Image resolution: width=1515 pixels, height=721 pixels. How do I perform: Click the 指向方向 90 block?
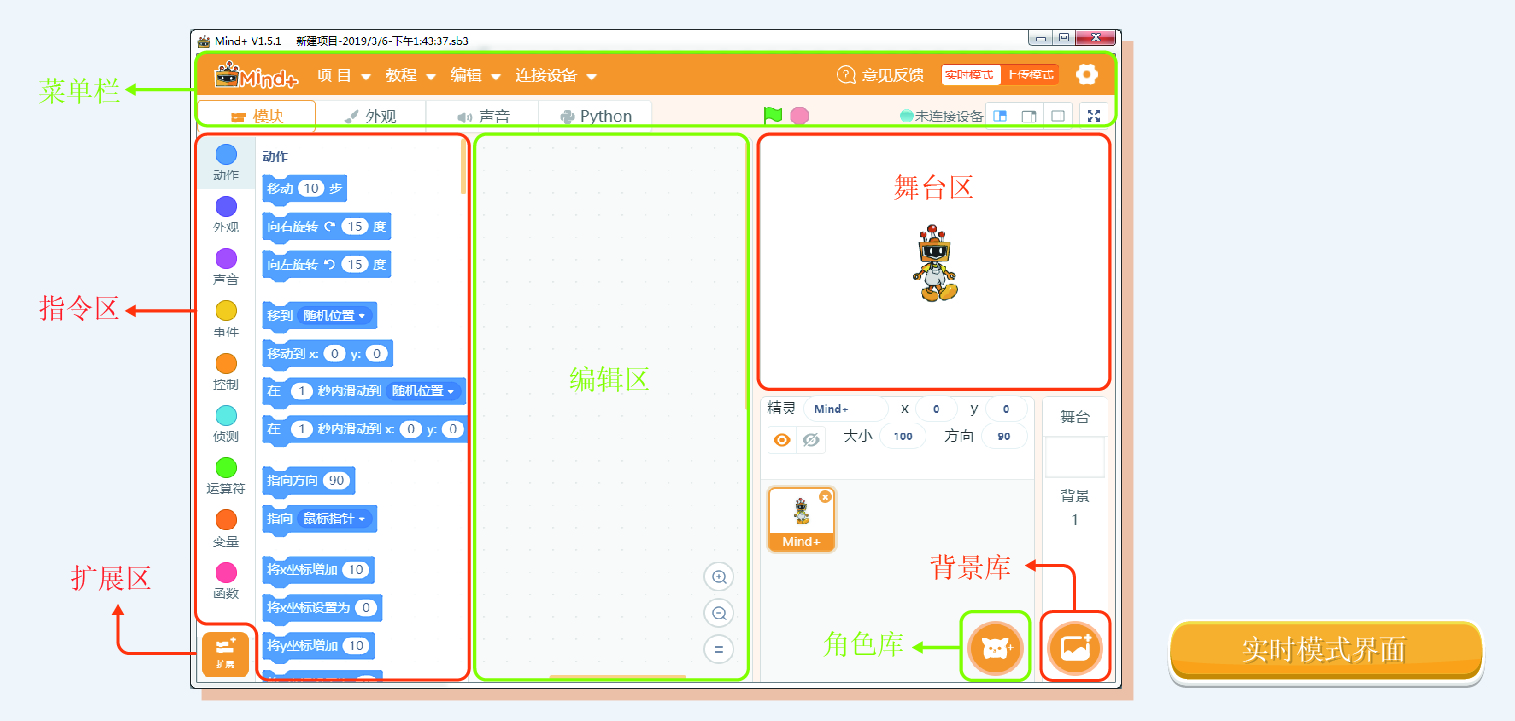click(309, 481)
